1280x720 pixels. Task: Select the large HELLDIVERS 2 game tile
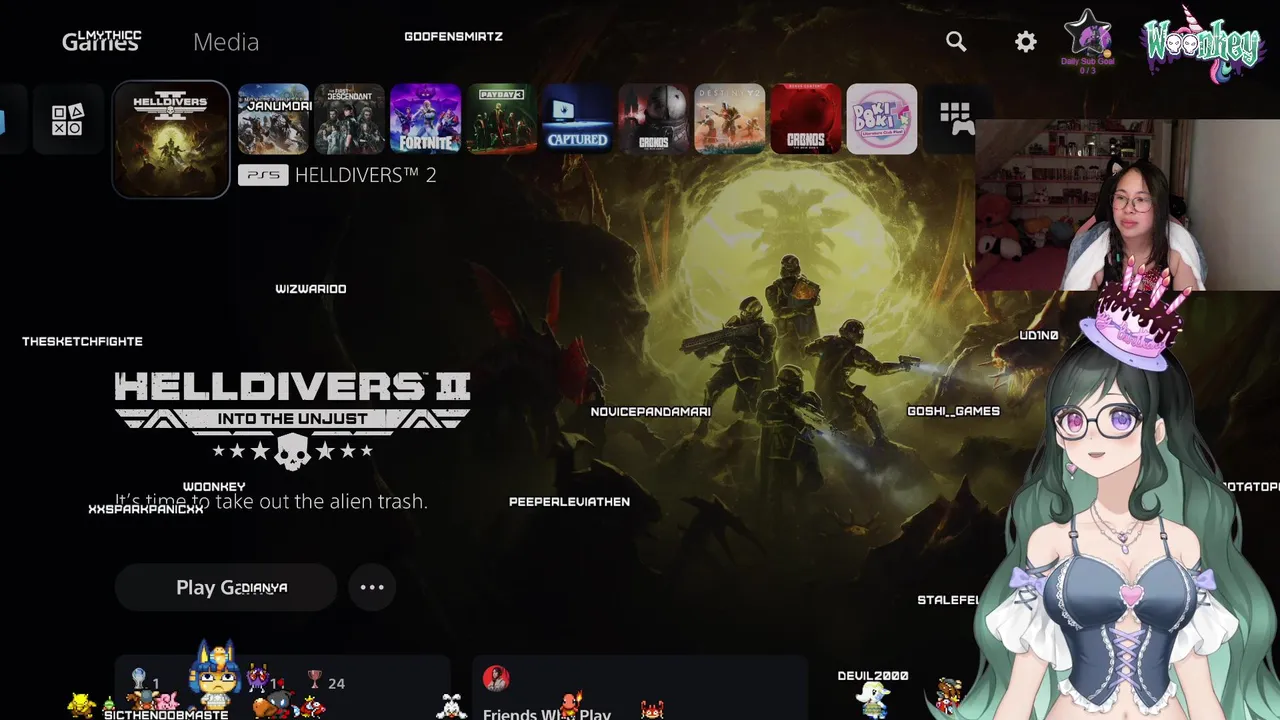tap(171, 139)
